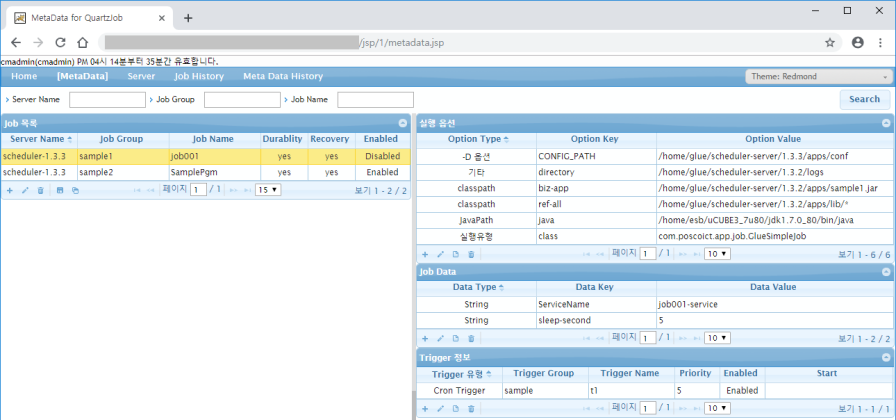
Task: Delete option trash icon in 실행 옵션 pager
Action: [x=471, y=254]
